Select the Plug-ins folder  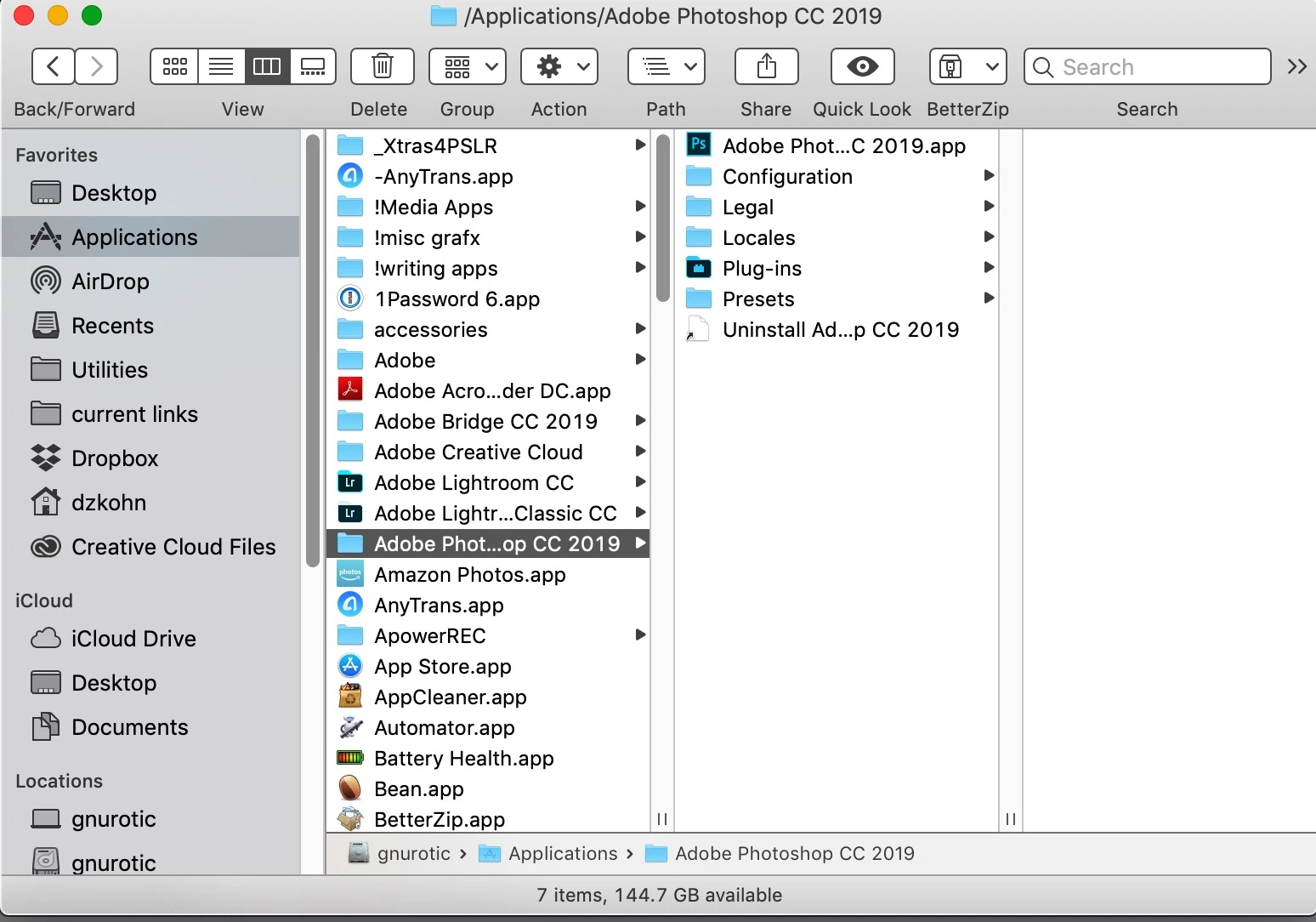(x=837, y=269)
